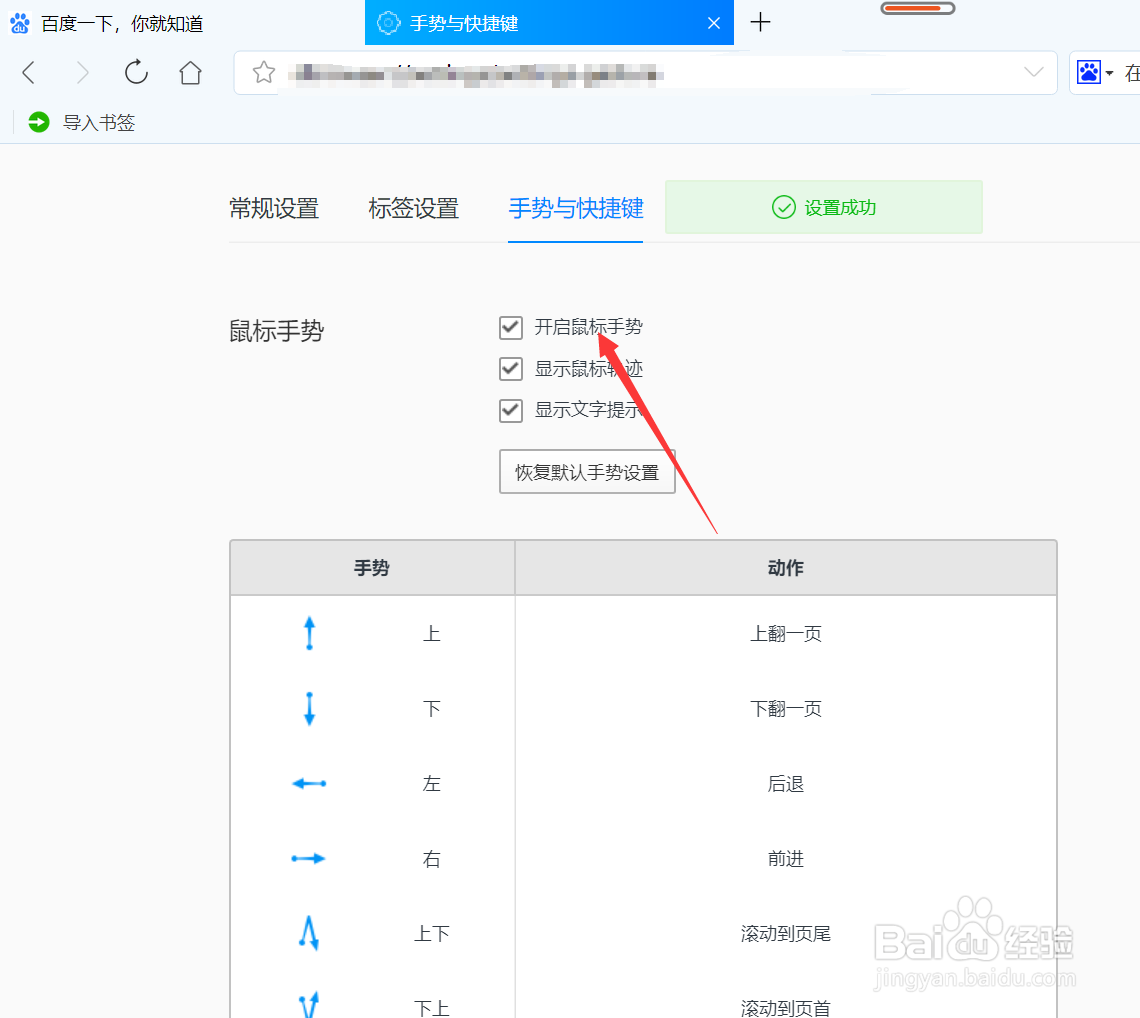Refresh the current page
This screenshot has height=1018, width=1140.
point(136,72)
